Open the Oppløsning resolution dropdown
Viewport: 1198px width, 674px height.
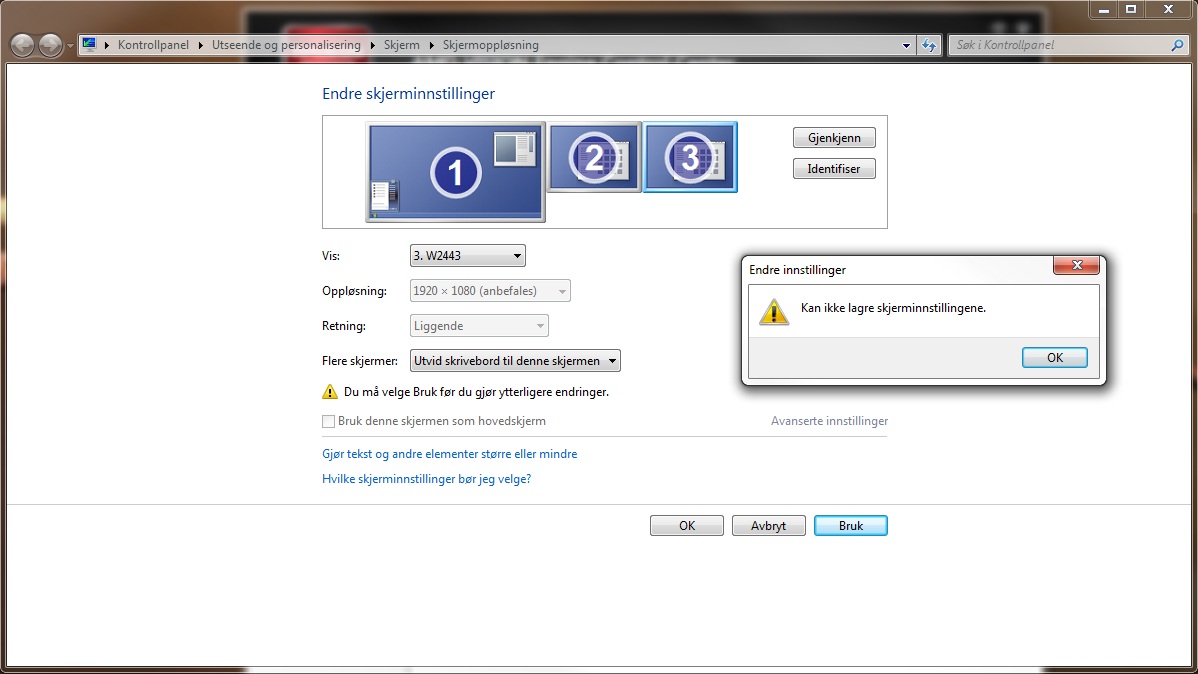(490, 291)
